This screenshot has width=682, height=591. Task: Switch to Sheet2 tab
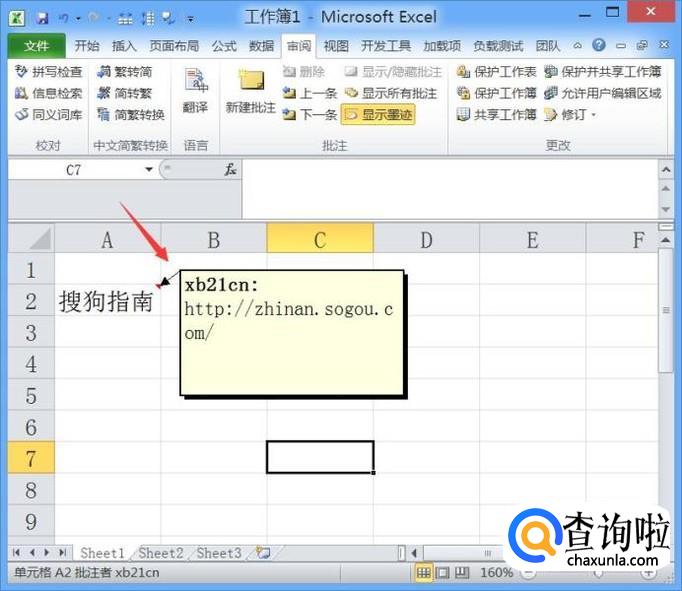click(x=160, y=553)
